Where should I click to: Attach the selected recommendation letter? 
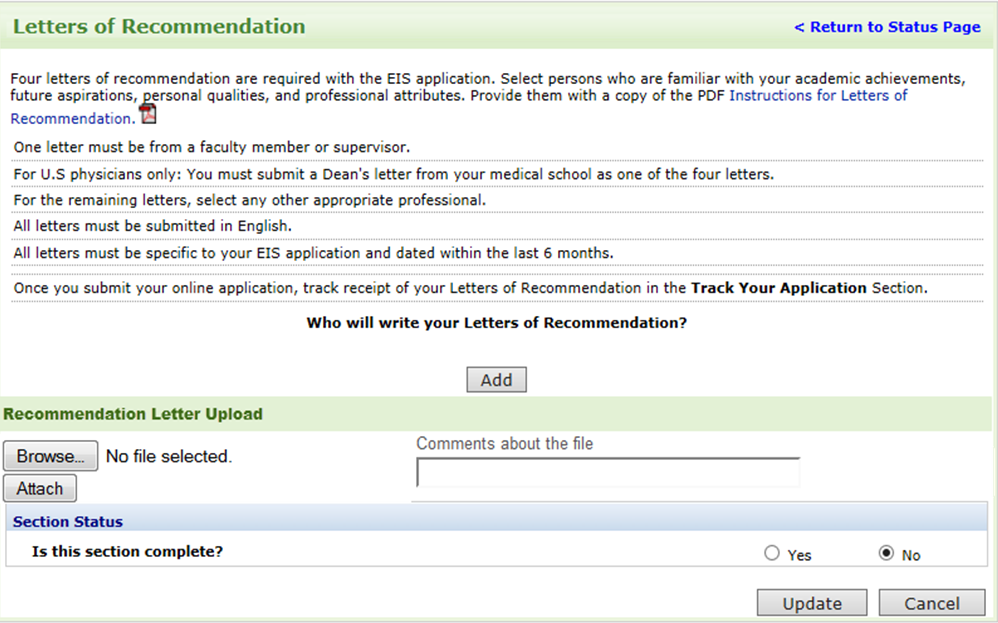click(40, 489)
